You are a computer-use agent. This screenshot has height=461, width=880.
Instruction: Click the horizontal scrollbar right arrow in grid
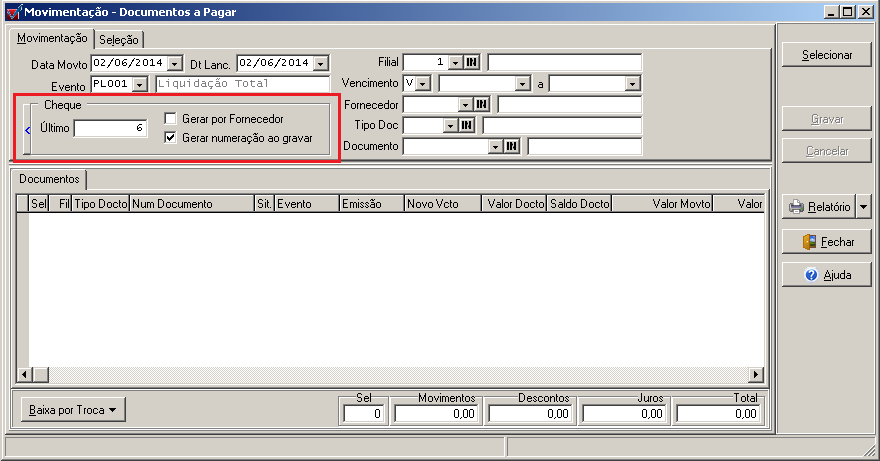[757, 374]
